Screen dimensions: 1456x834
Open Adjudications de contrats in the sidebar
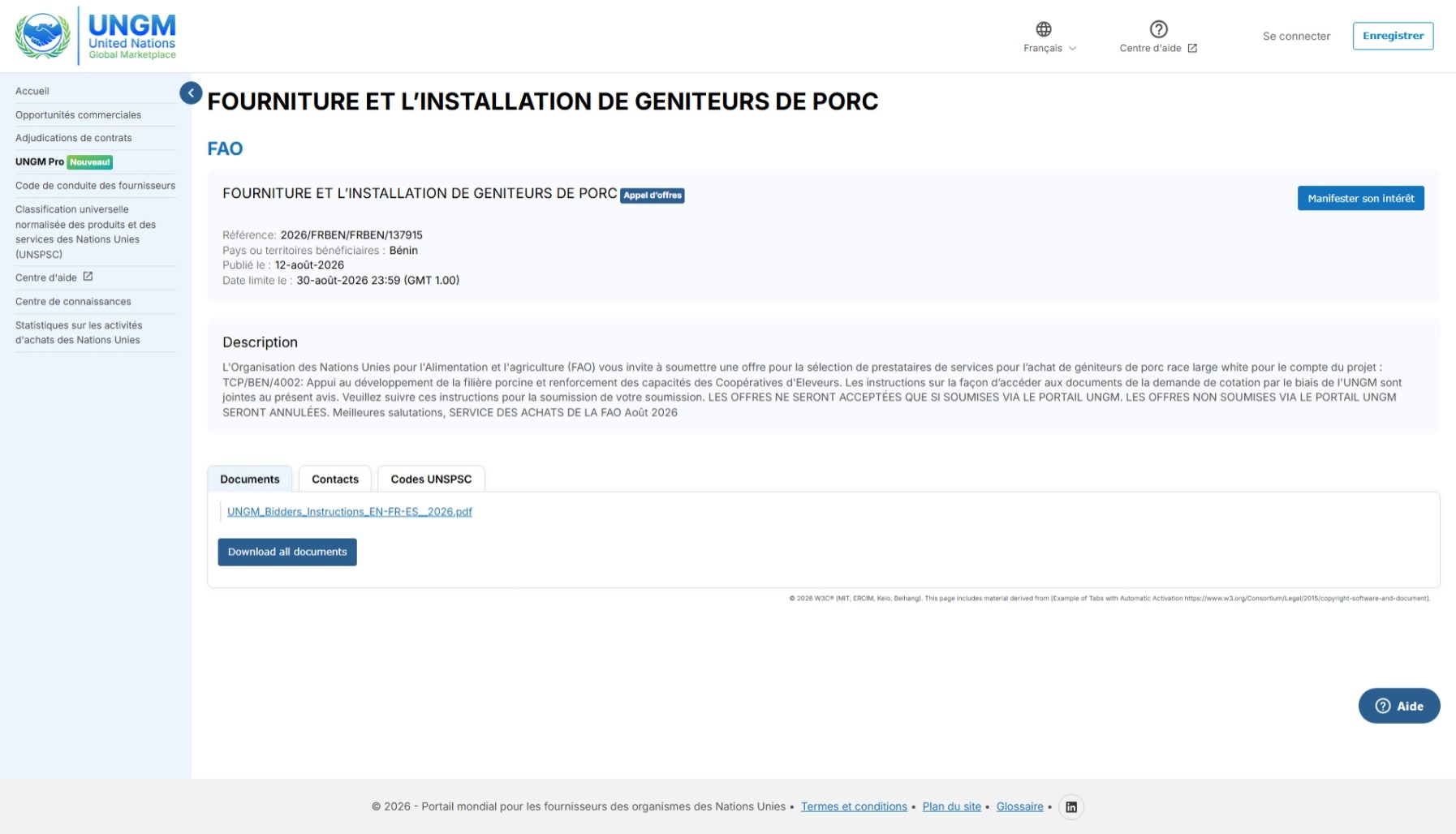[73, 138]
